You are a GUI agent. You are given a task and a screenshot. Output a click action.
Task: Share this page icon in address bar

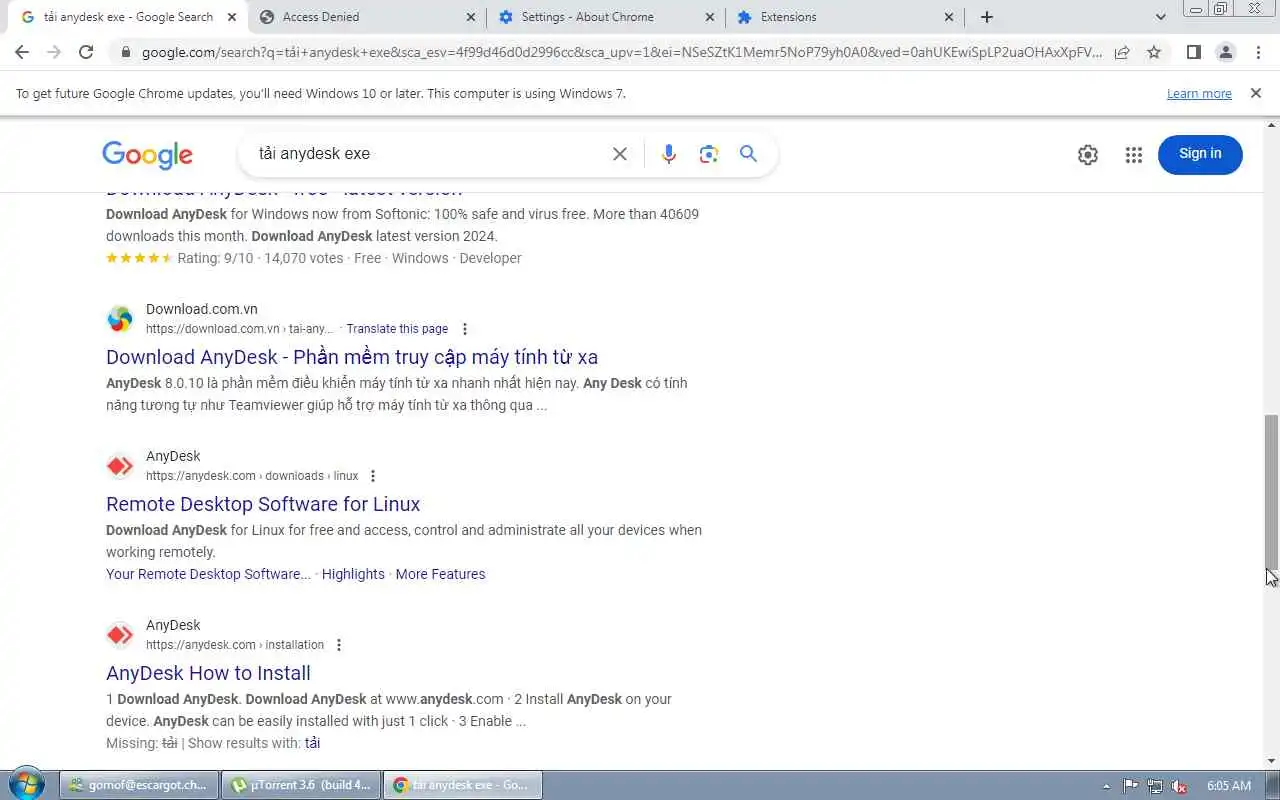pos(1122,52)
